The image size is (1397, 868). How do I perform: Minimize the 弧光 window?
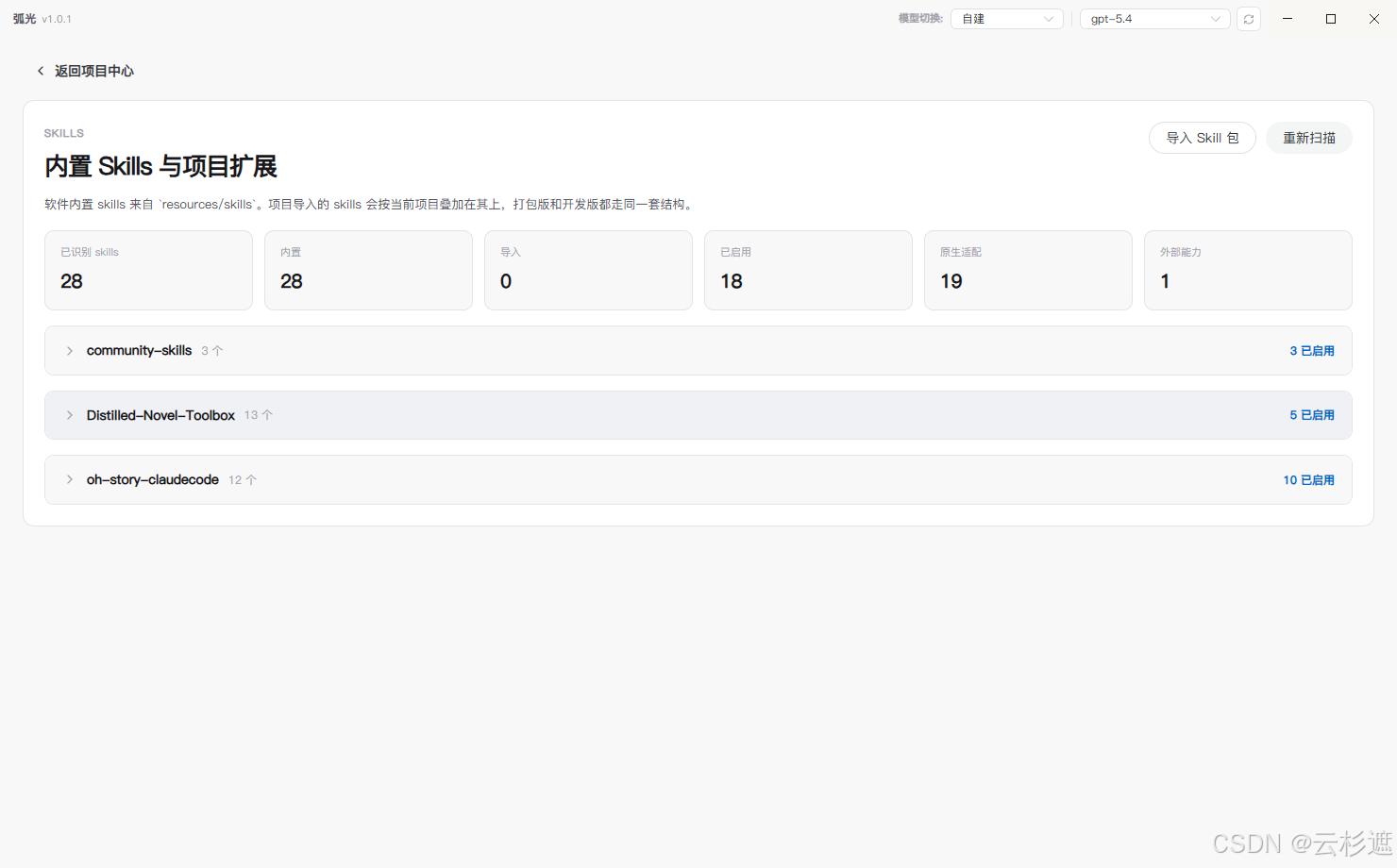point(1288,19)
